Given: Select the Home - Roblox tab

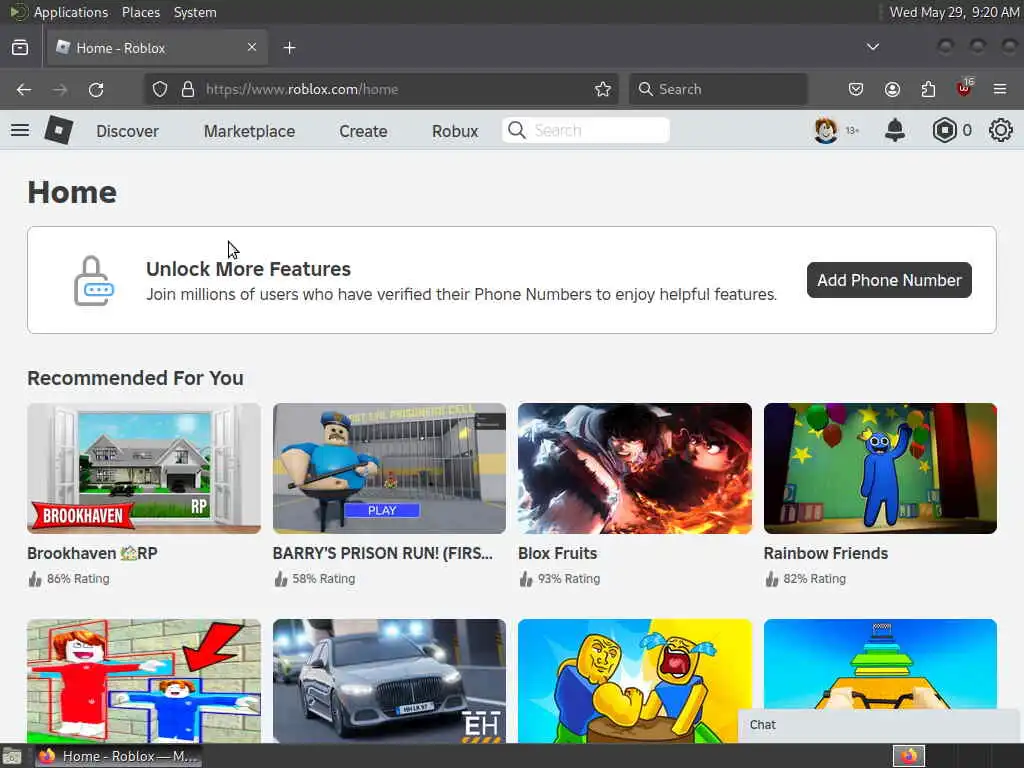Looking at the screenshot, I should point(157,48).
